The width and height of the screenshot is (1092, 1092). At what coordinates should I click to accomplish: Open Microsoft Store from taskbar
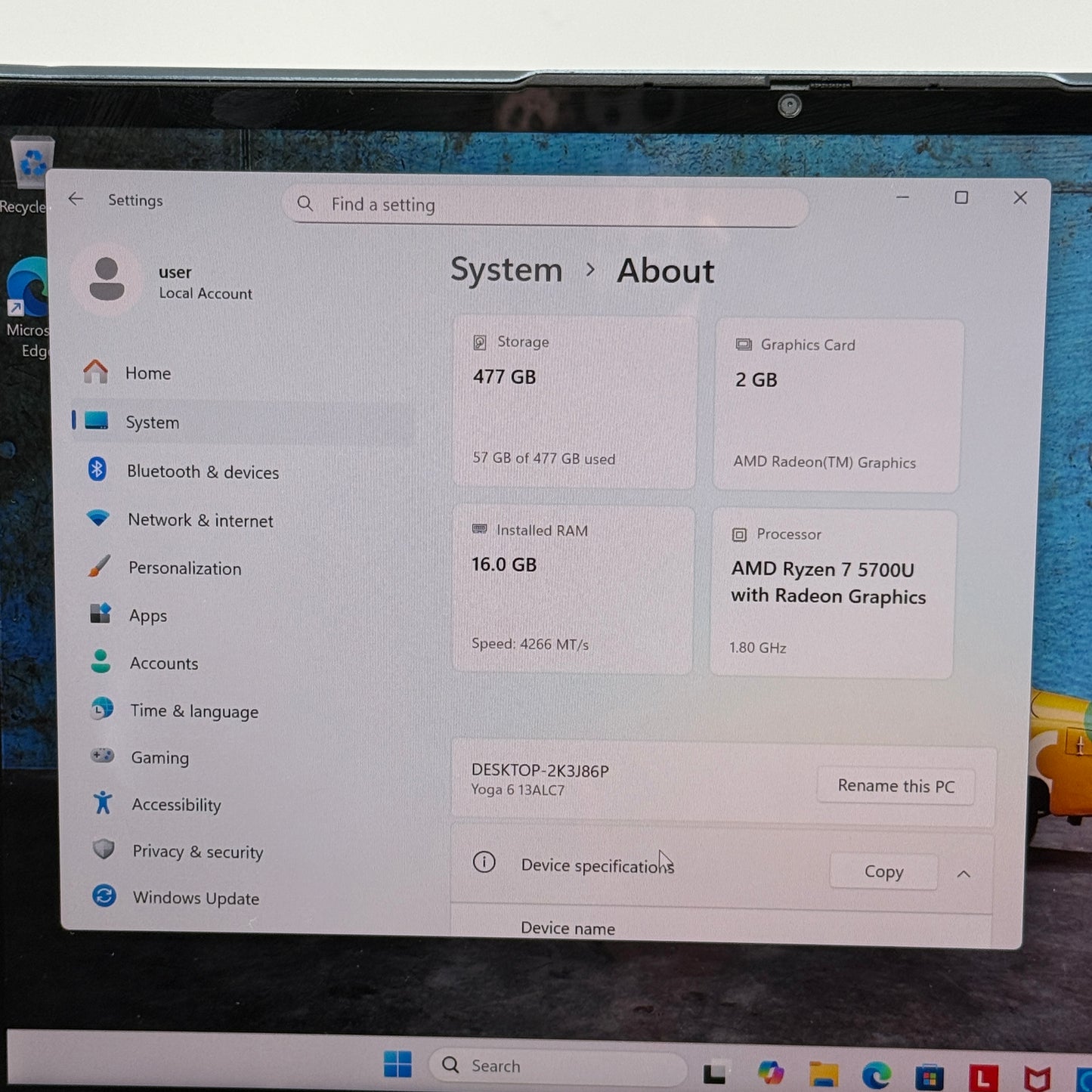coord(930,1076)
